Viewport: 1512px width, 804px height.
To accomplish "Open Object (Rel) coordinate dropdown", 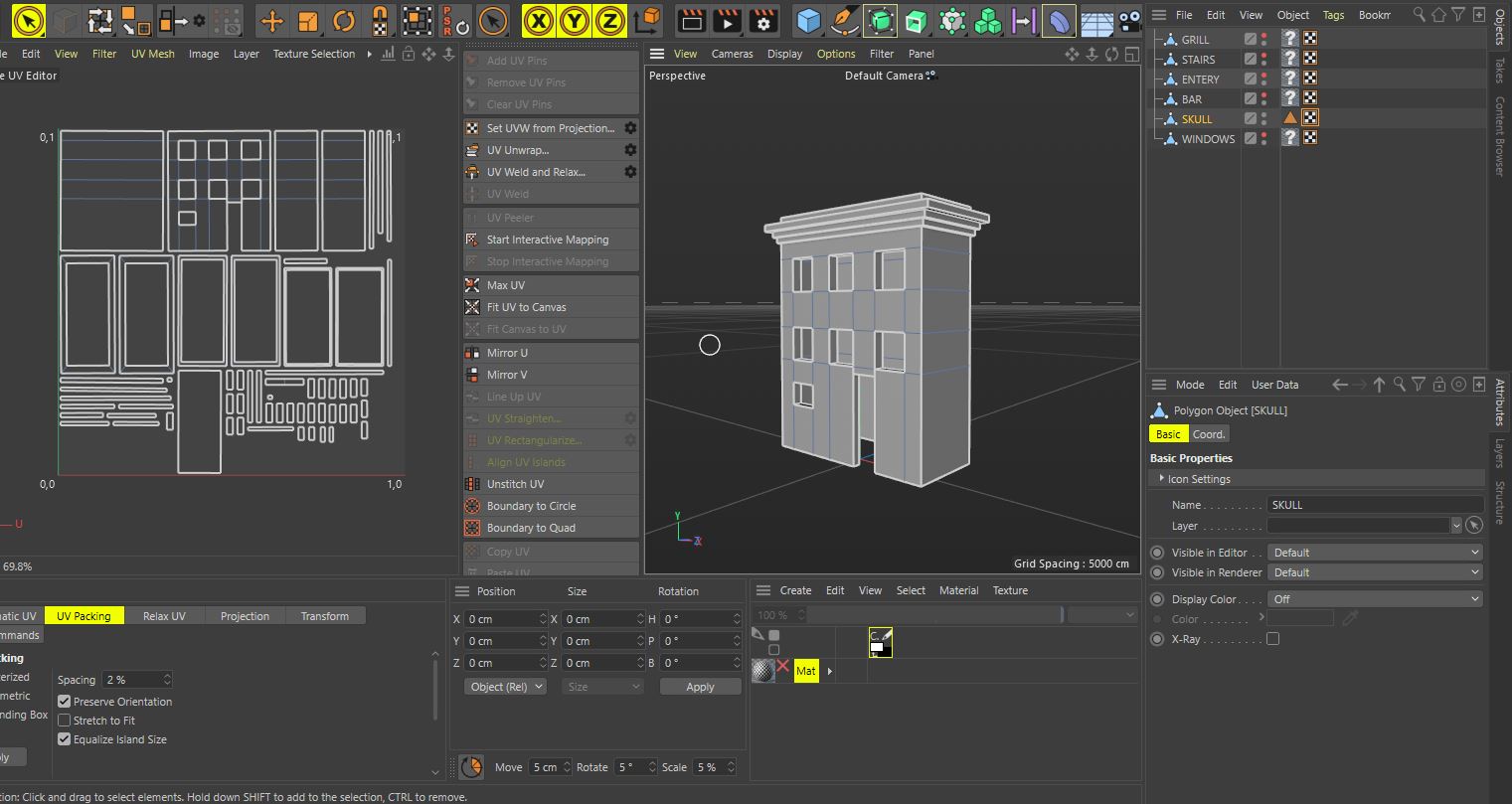I will (506, 687).
